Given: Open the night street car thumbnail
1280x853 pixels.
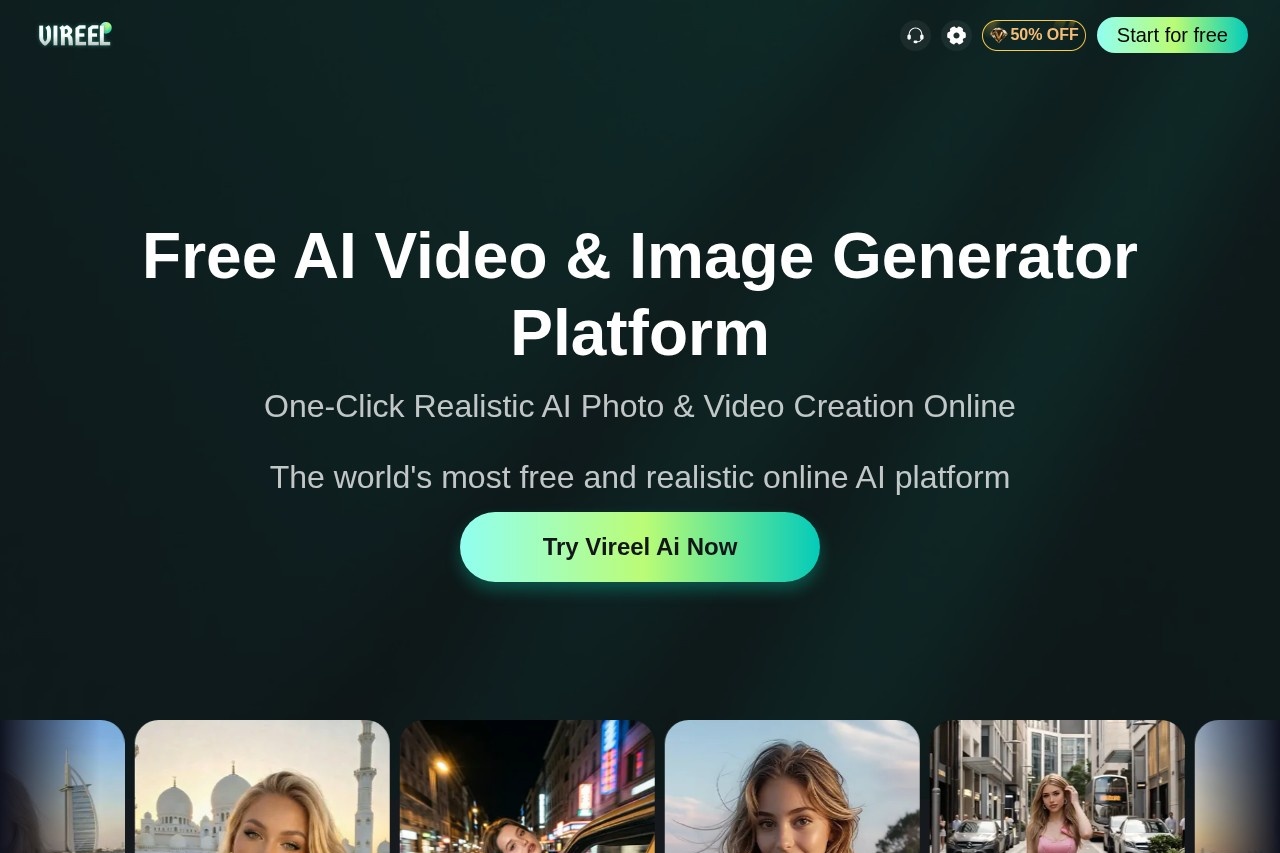Looking at the screenshot, I should [527, 786].
